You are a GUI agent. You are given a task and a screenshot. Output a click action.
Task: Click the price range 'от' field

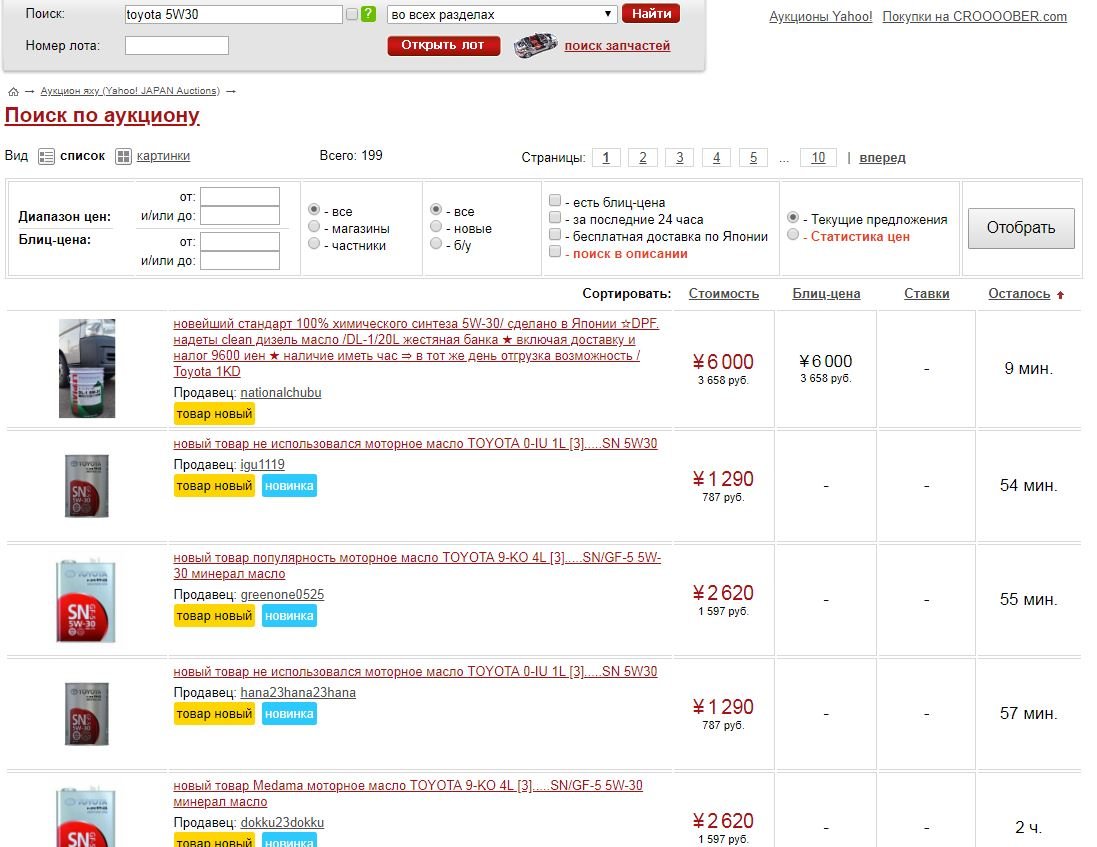point(240,197)
